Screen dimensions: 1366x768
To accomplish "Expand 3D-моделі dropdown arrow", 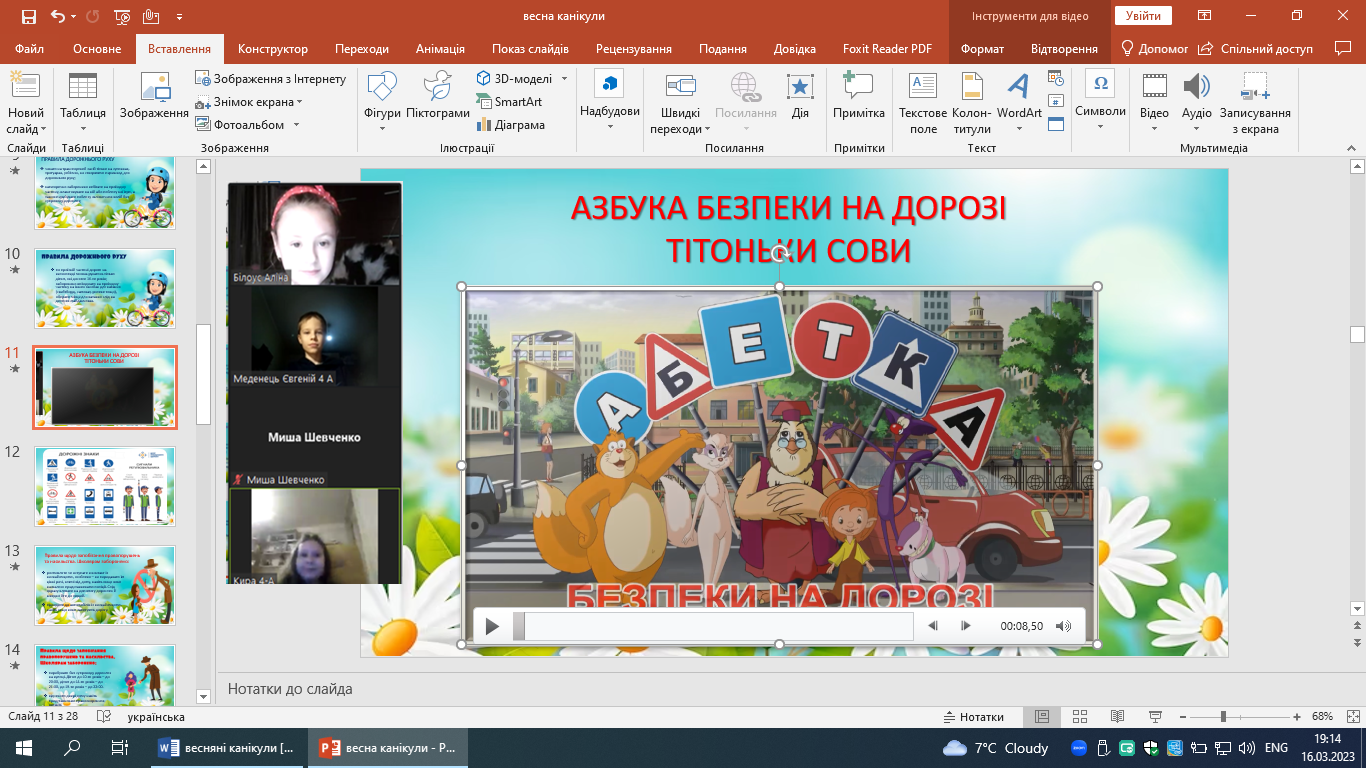I will (564, 79).
